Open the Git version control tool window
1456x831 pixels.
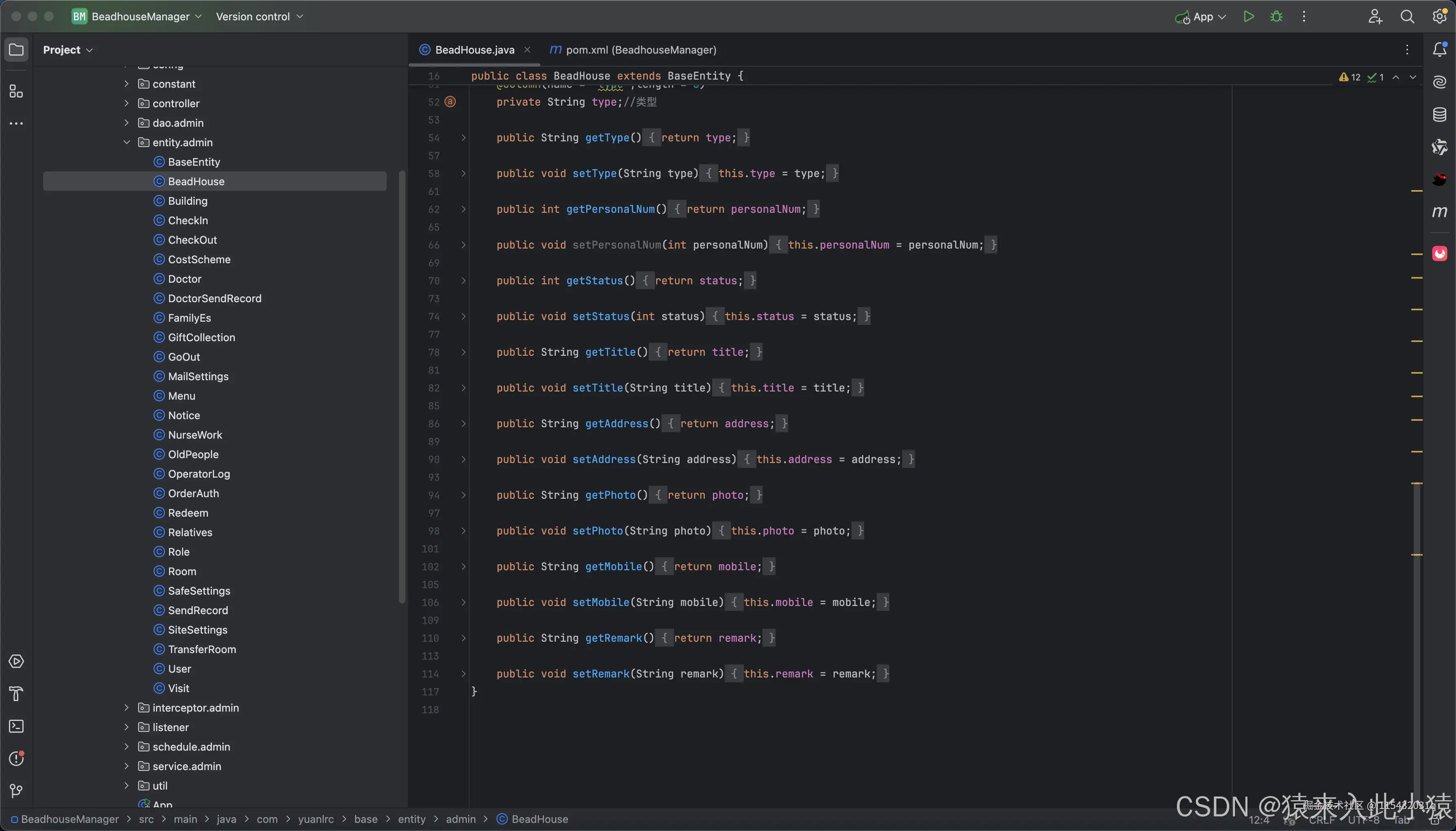pos(16,790)
